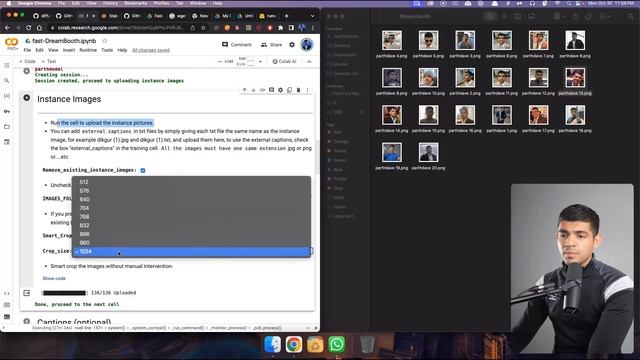Click the All changes saved link

[151, 50]
